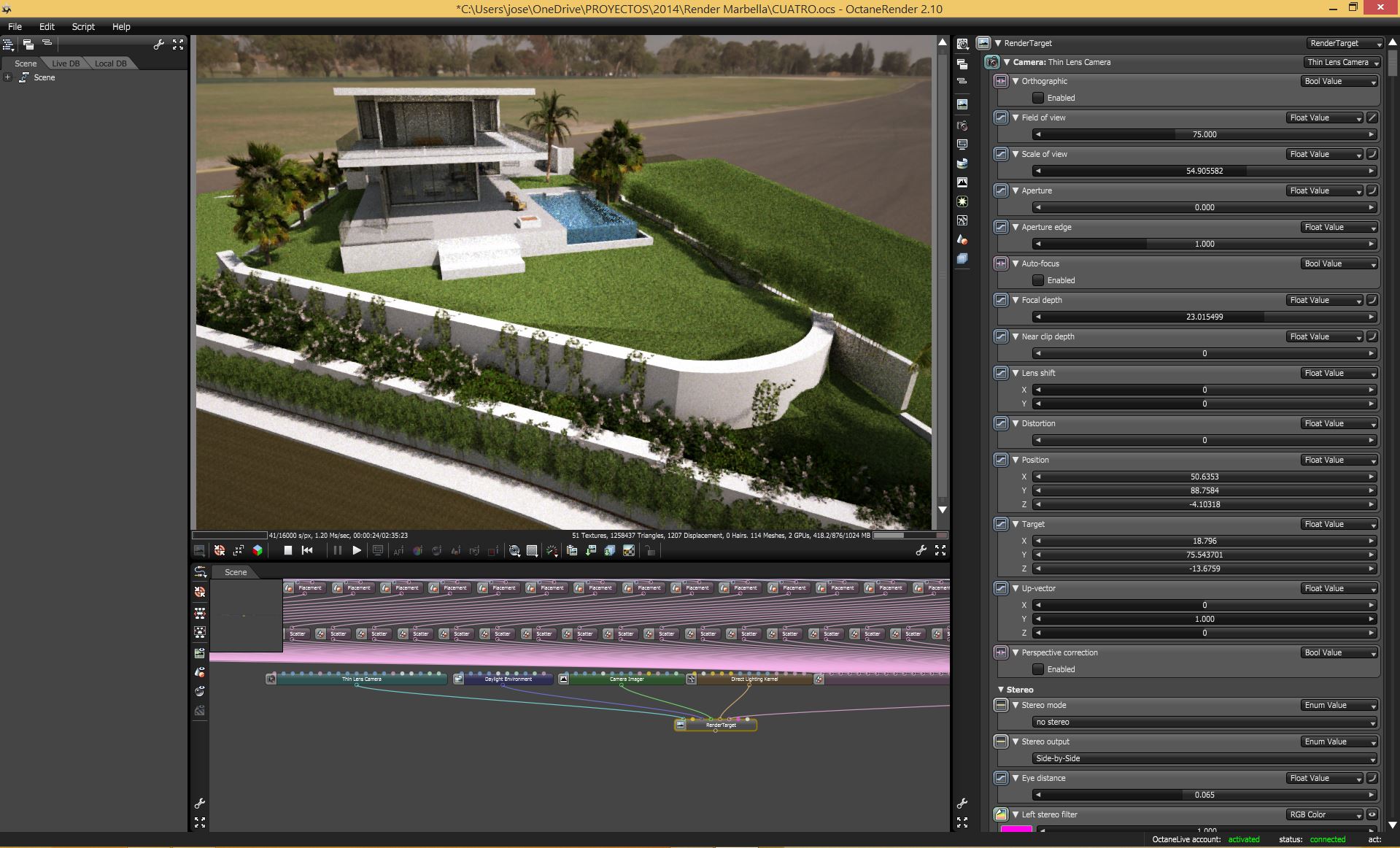
Task: Switch to the Live DB tab
Action: pos(66,63)
